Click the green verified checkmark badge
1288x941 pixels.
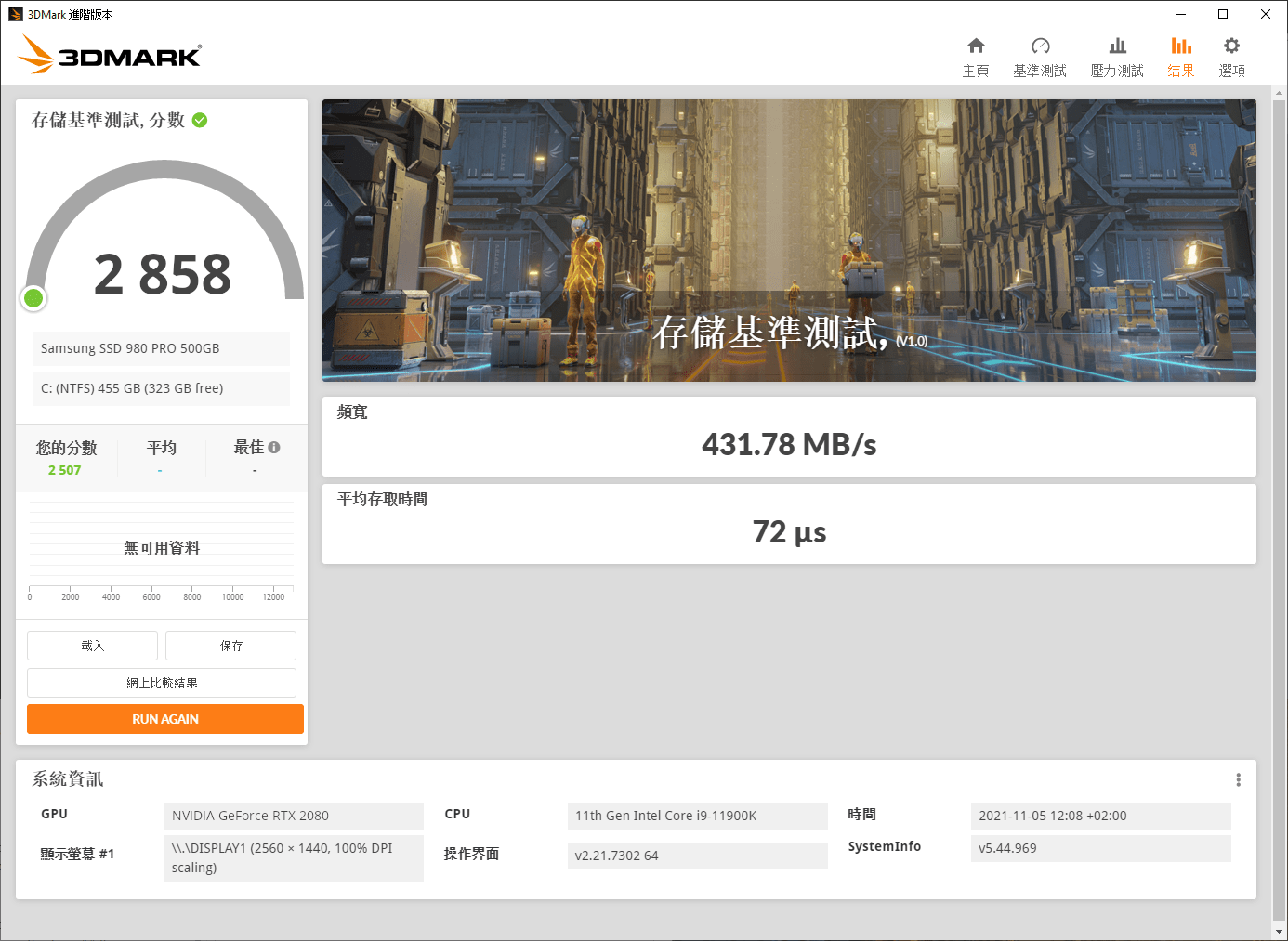(x=198, y=119)
